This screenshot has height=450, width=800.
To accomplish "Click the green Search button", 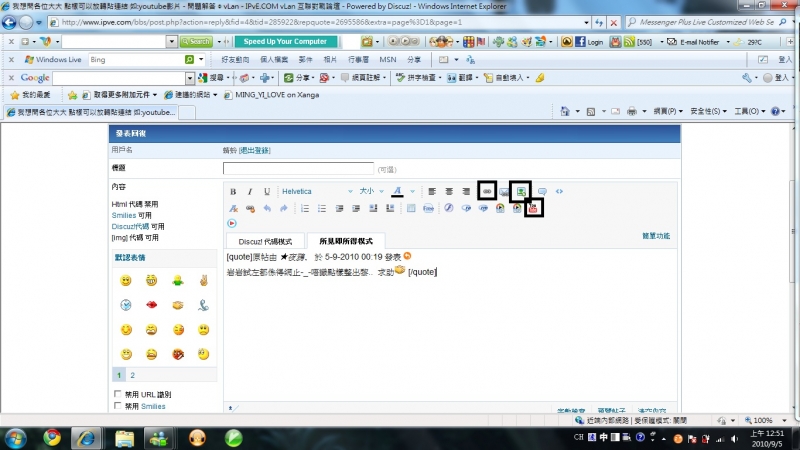I will pos(196,42).
